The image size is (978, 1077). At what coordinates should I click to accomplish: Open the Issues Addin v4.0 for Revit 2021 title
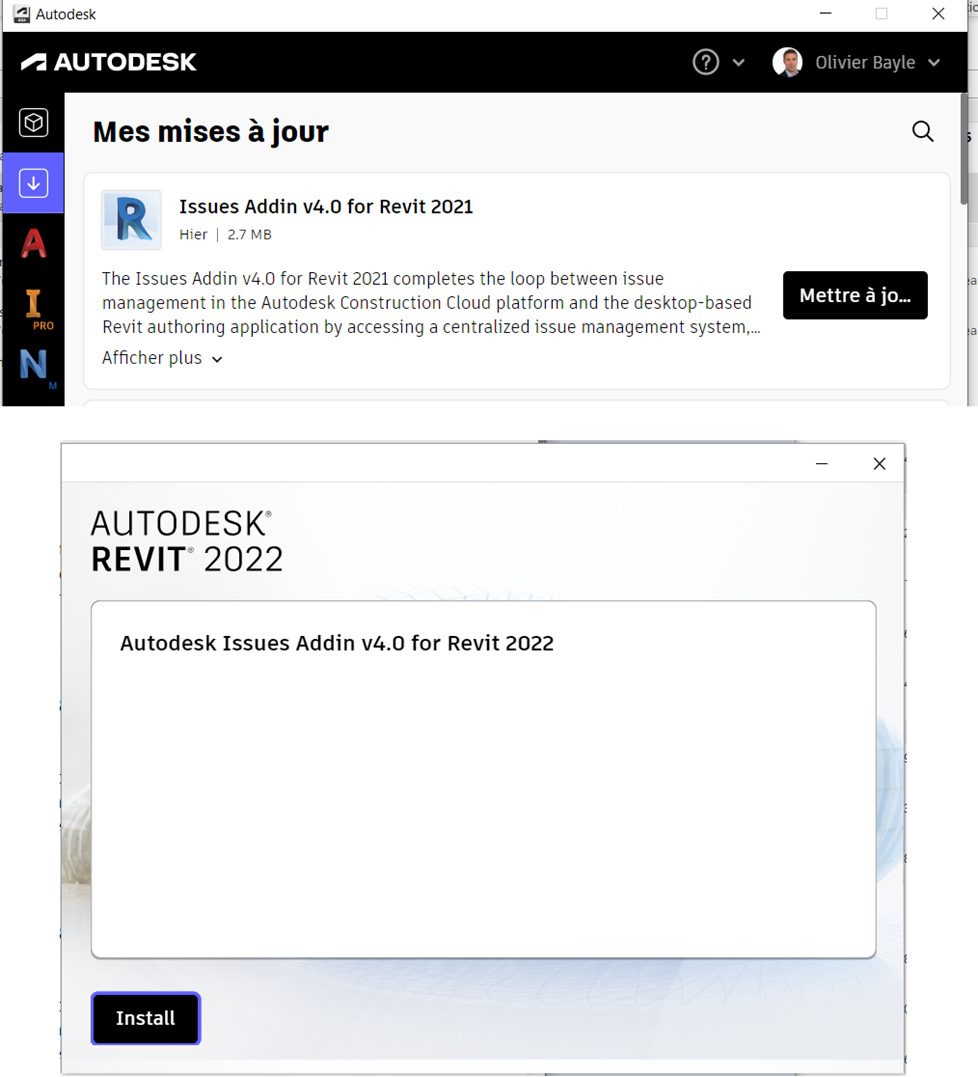325,207
